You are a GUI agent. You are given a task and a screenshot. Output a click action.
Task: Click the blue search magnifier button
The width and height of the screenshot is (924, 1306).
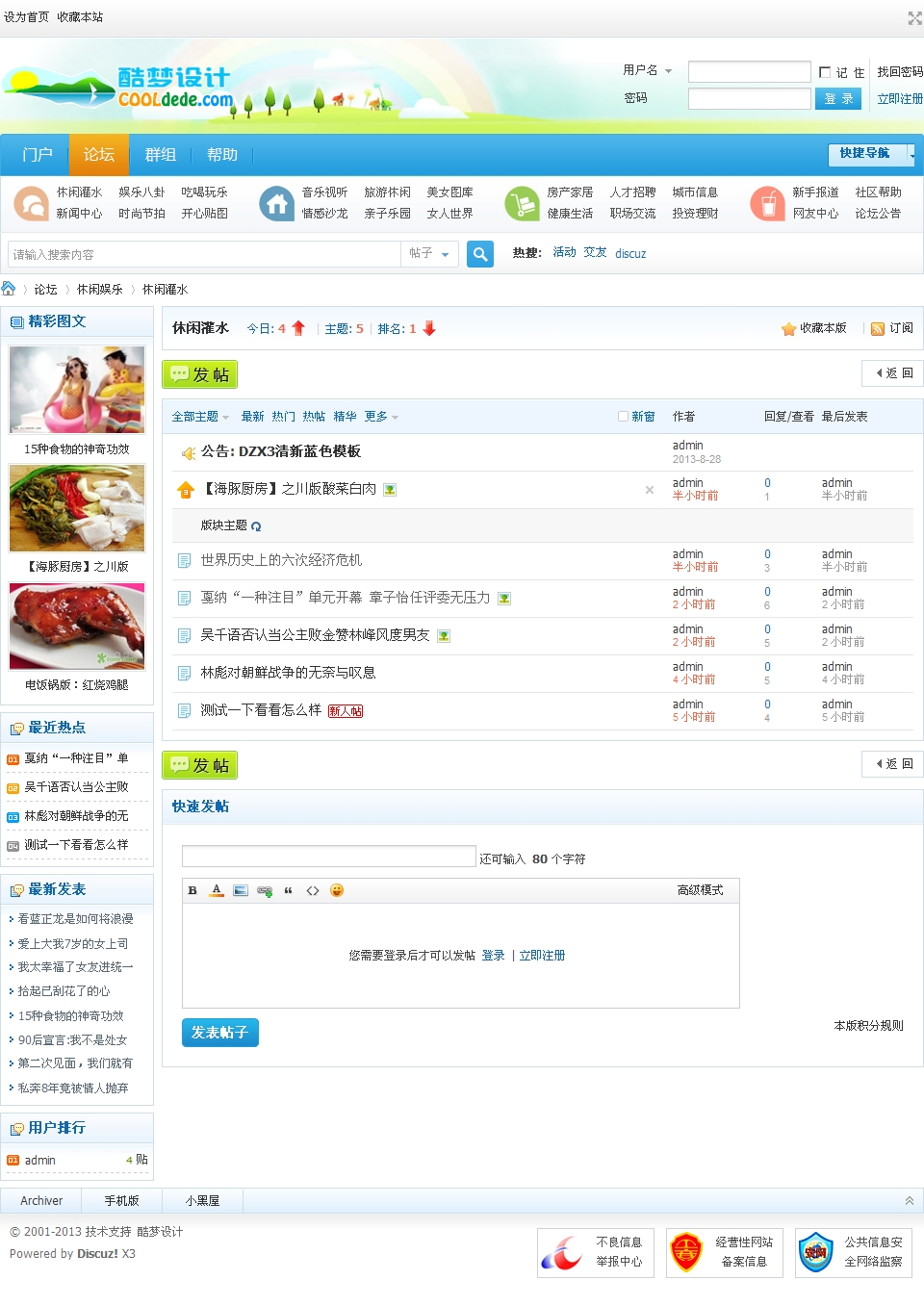tap(479, 254)
